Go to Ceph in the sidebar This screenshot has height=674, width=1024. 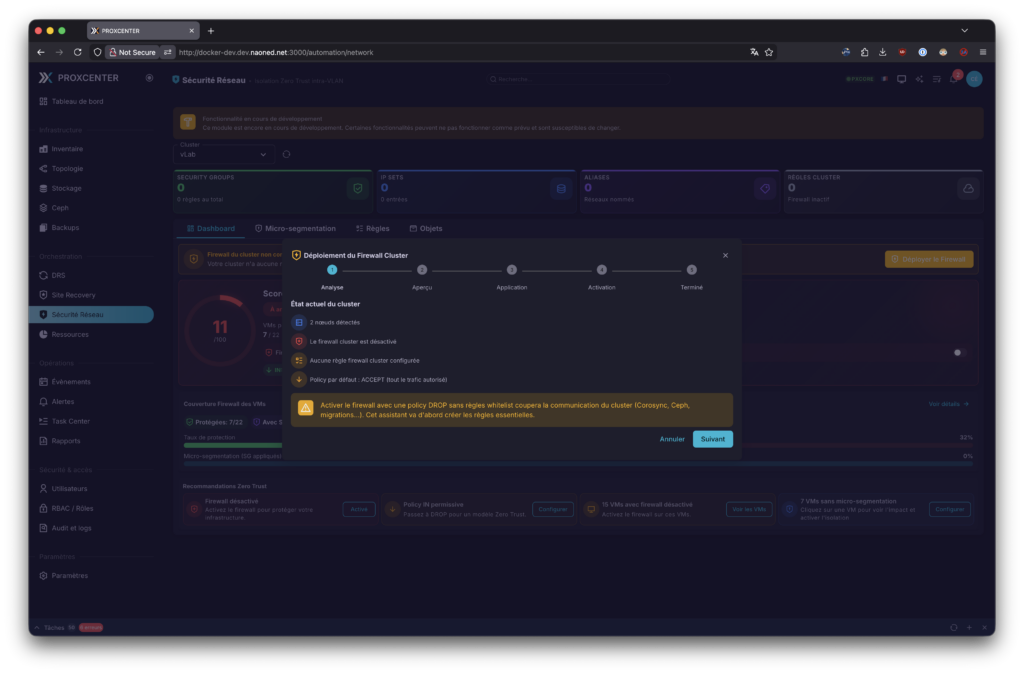coord(60,208)
